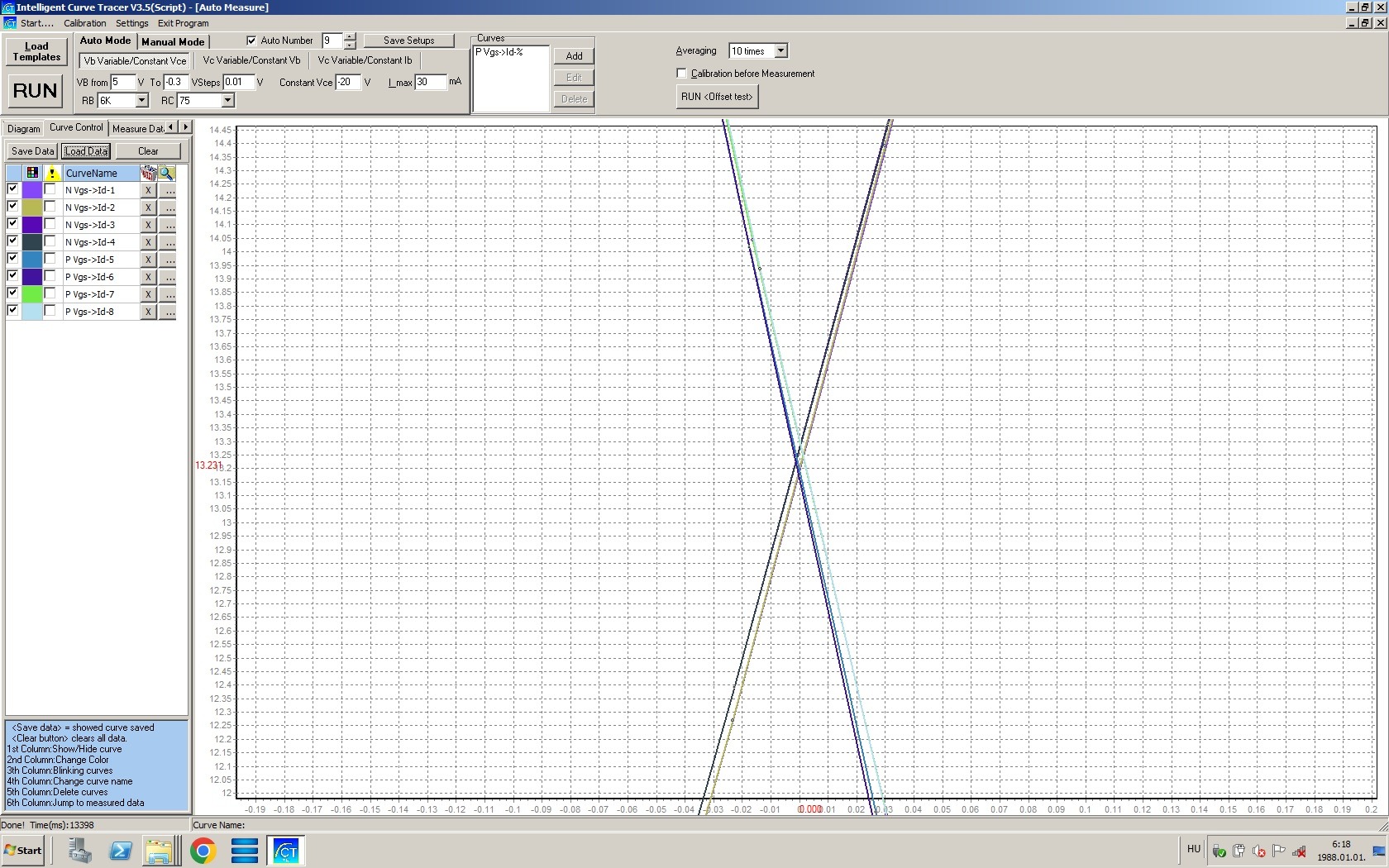Open the RC resistor dropdown
The height and width of the screenshot is (868, 1389).
click(x=227, y=100)
